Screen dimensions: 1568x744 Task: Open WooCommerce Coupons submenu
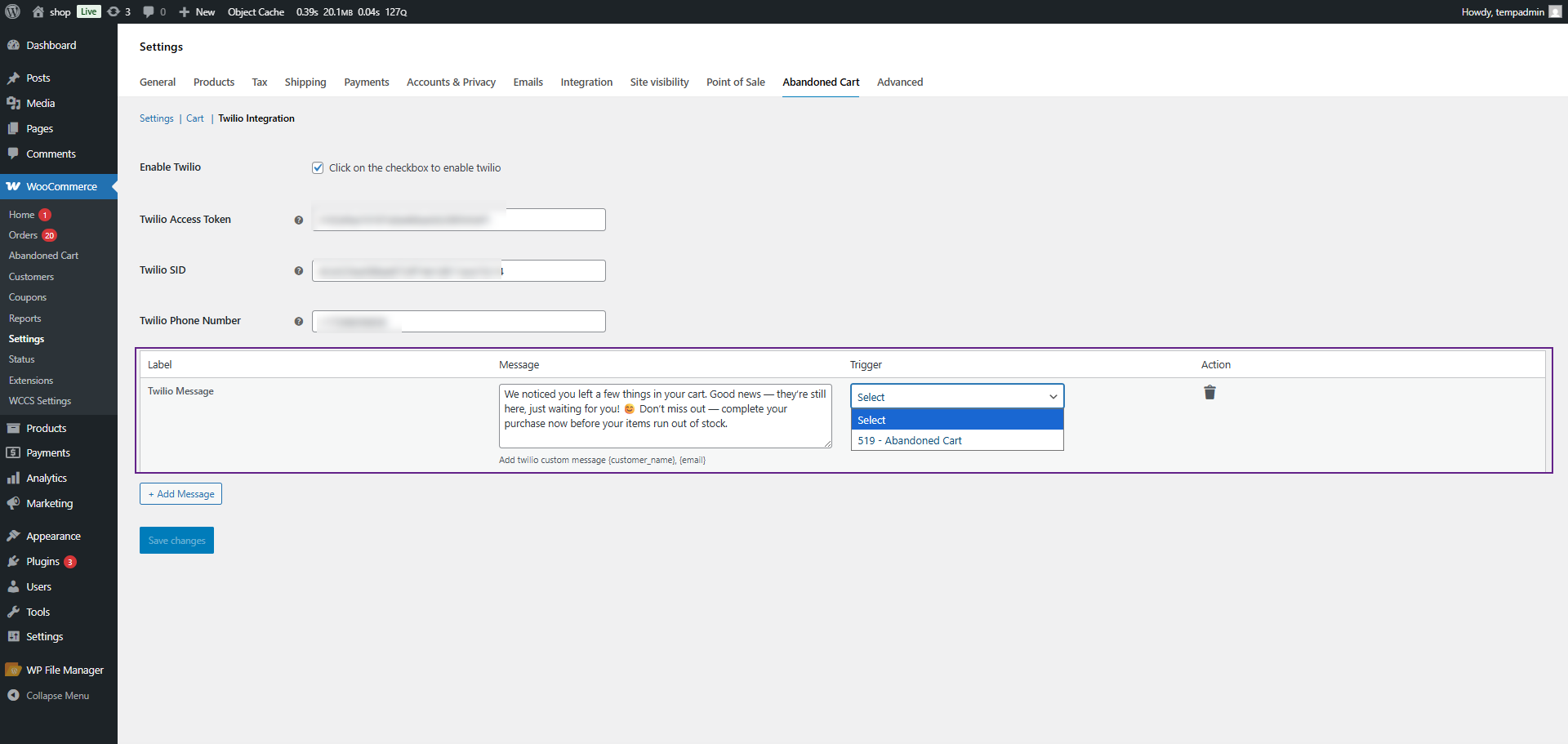(x=27, y=297)
